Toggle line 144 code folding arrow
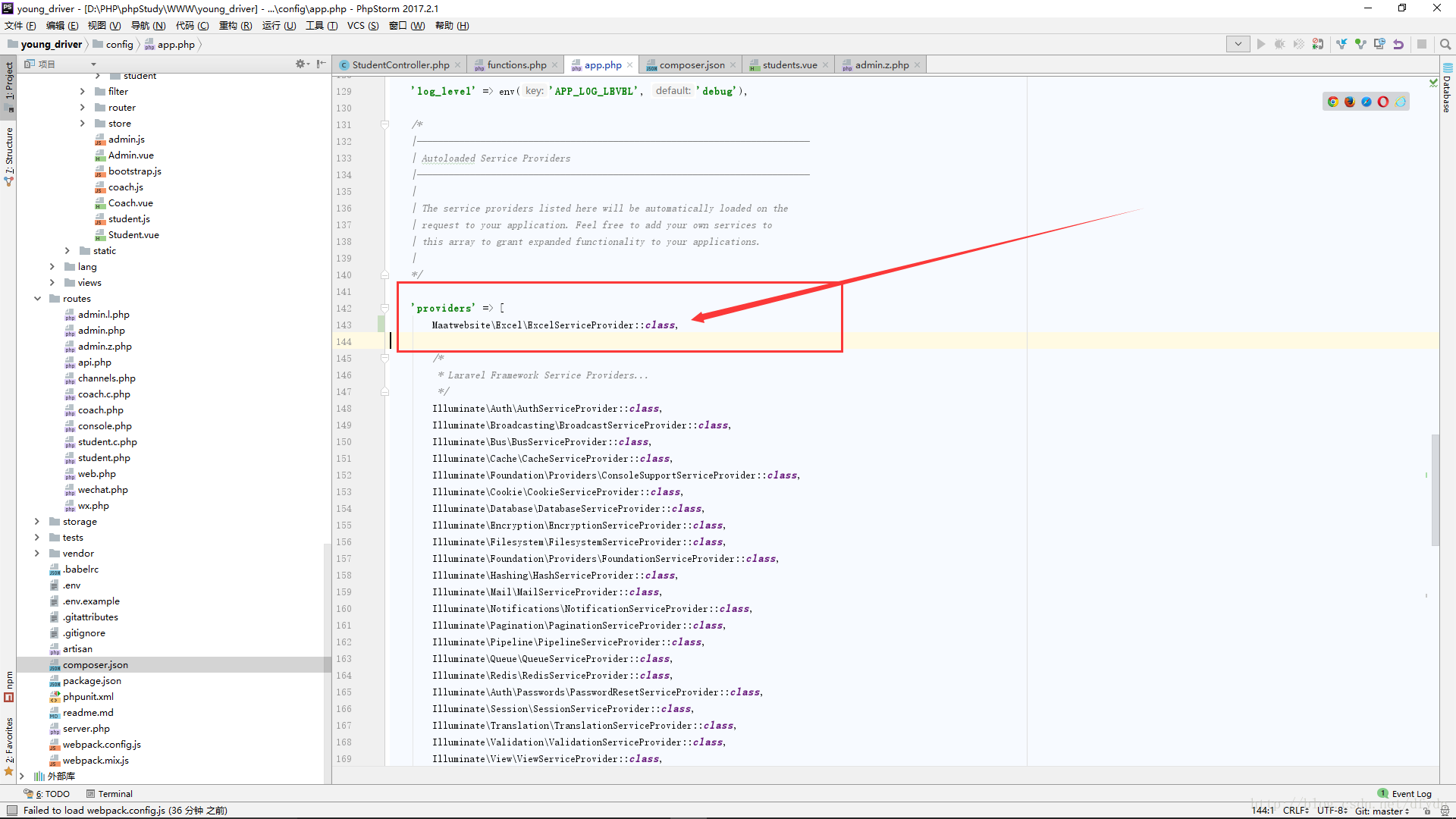Image resolution: width=1456 pixels, height=819 pixels. click(x=385, y=341)
